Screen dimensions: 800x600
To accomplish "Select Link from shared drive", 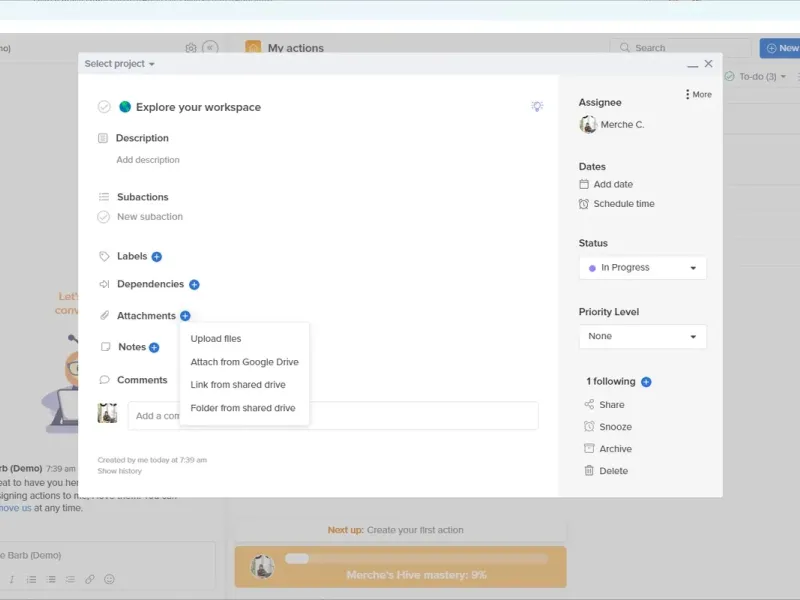I will 238,385.
